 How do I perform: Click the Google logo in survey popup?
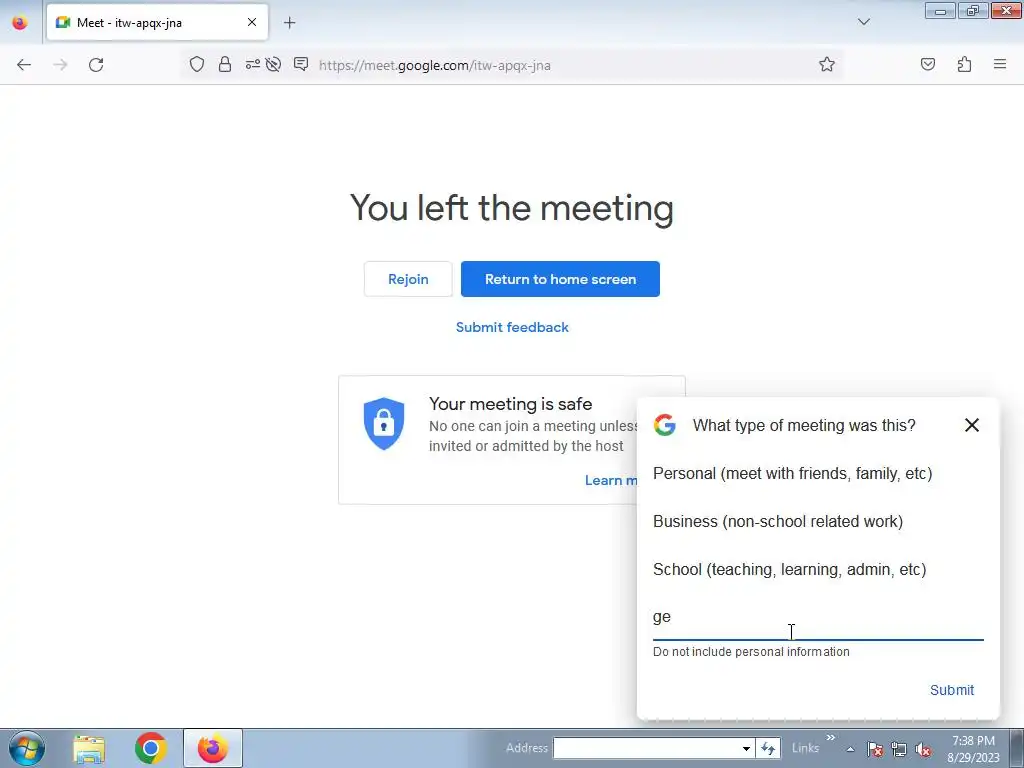[x=665, y=425]
